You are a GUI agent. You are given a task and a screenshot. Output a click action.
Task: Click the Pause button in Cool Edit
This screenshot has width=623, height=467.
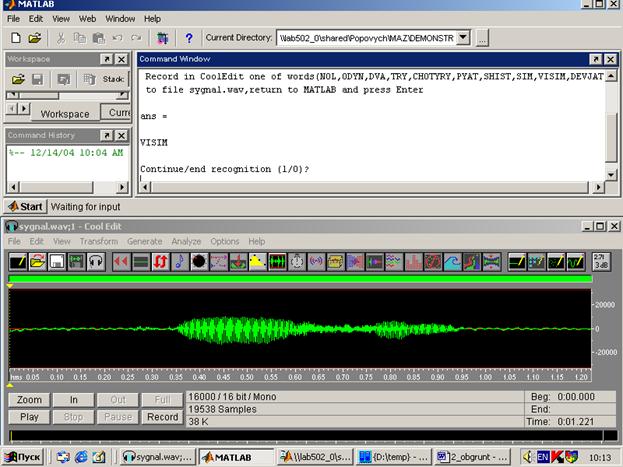tap(118, 417)
